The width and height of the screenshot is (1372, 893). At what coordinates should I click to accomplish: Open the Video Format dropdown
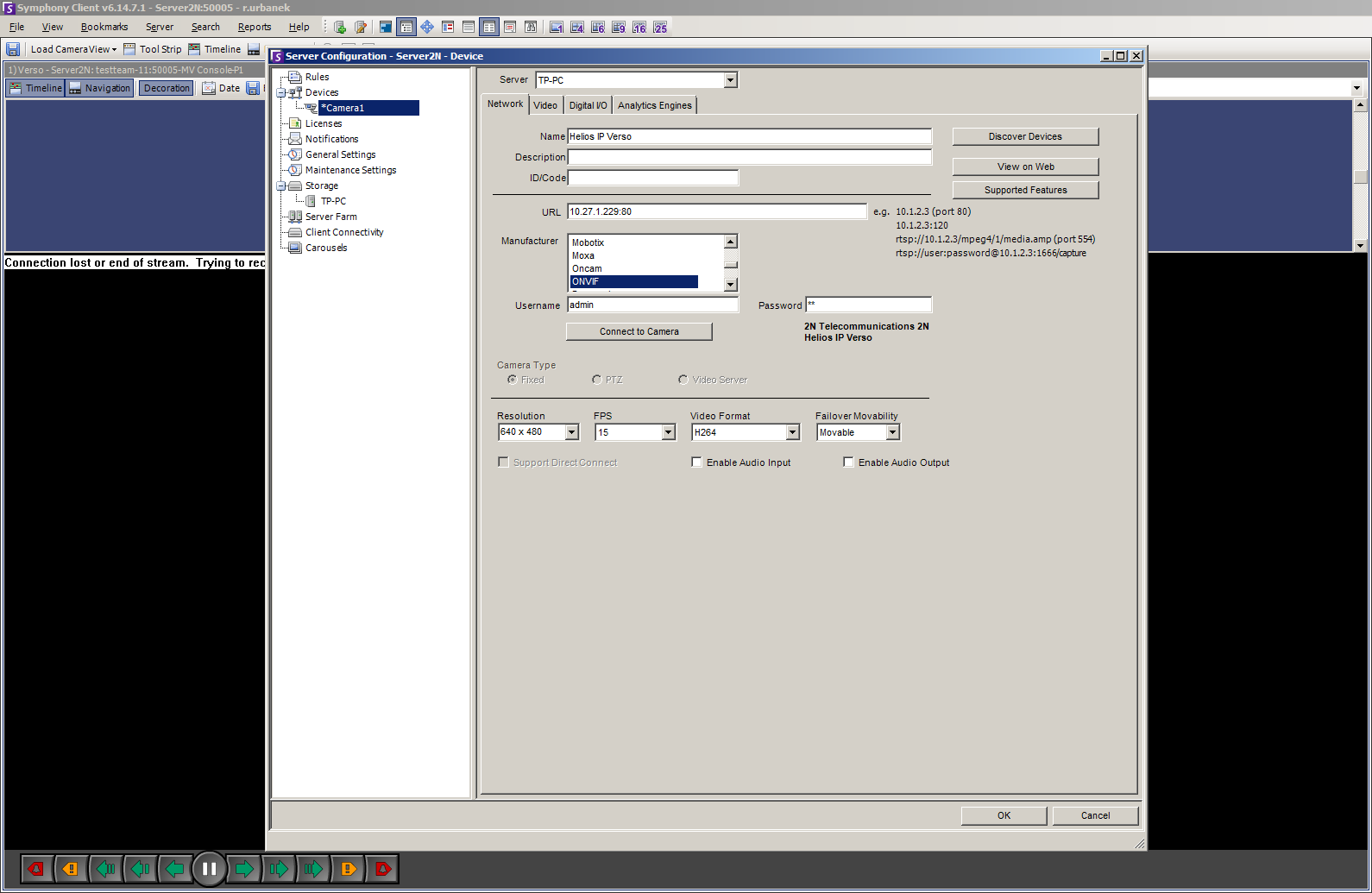click(x=792, y=432)
